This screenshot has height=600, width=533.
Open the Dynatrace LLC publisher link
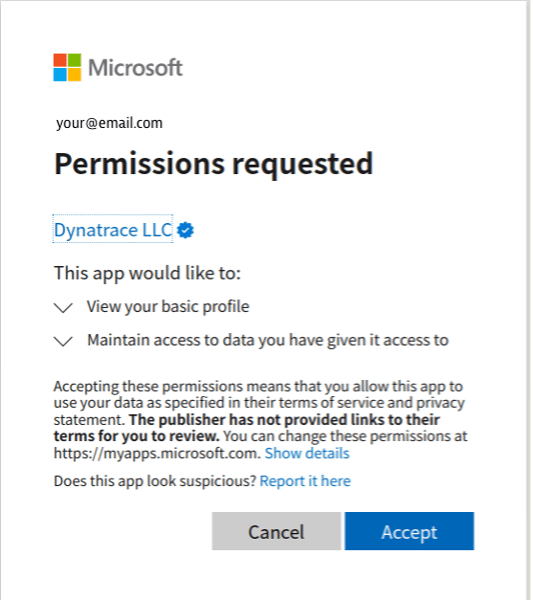tap(113, 230)
